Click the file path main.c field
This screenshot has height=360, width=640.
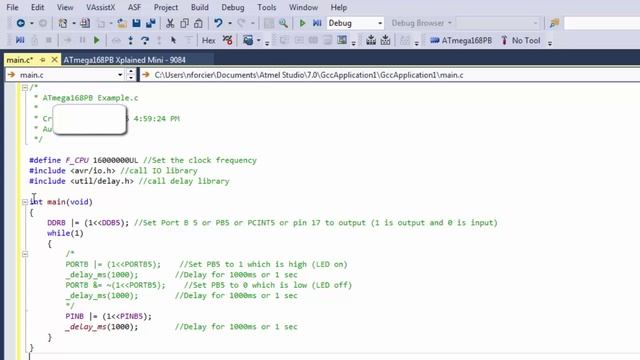tap(390, 75)
